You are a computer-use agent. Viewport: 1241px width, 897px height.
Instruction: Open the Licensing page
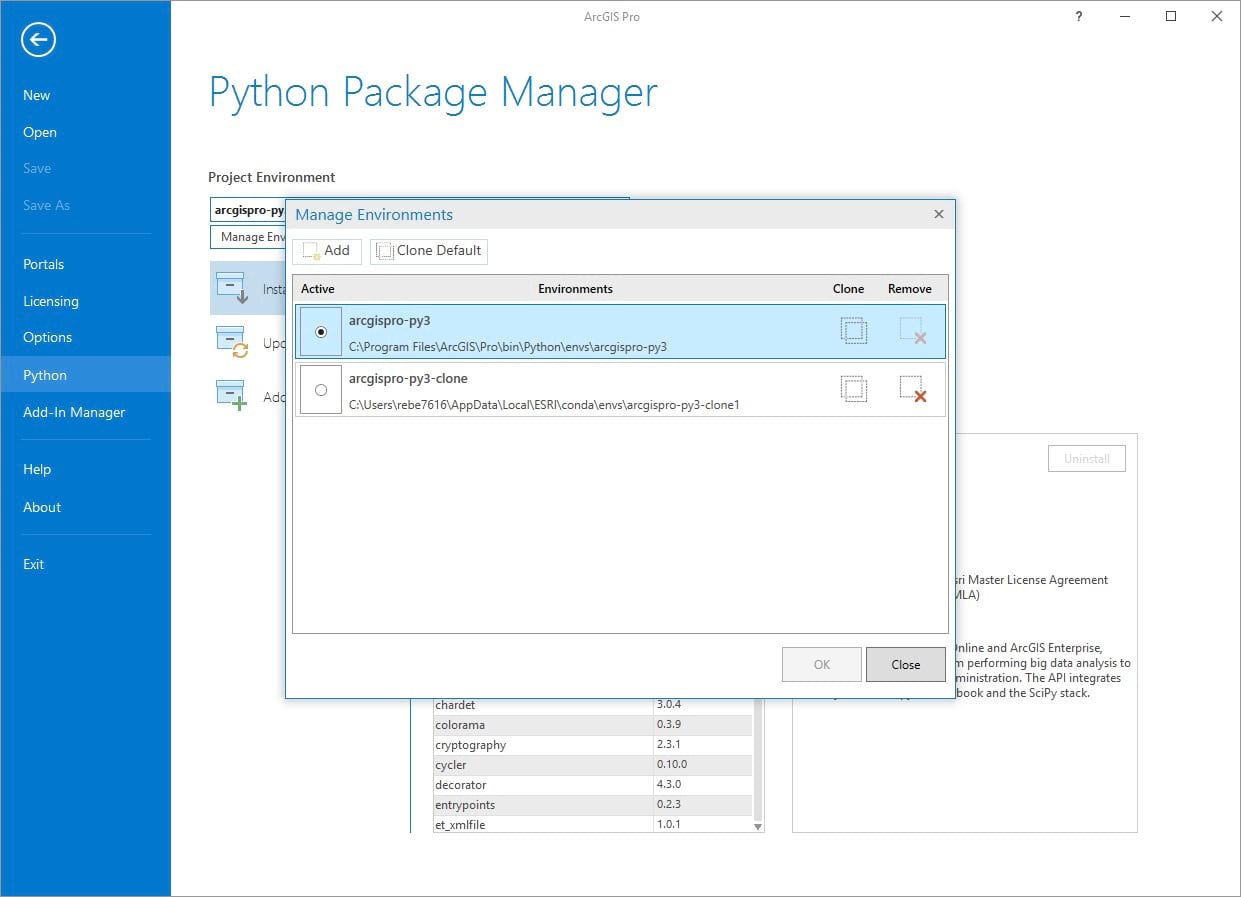pyautogui.click(x=50, y=301)
